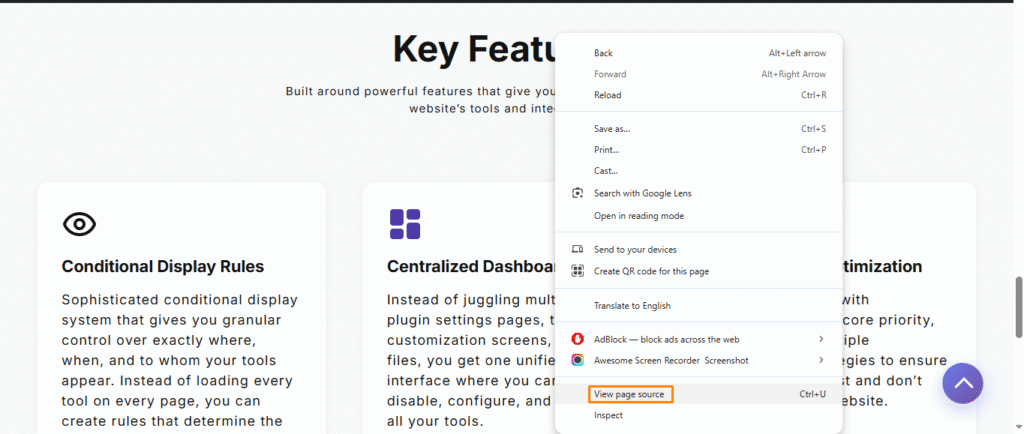
Task: Click the Key Features page heading
Action: coord(474,50)
